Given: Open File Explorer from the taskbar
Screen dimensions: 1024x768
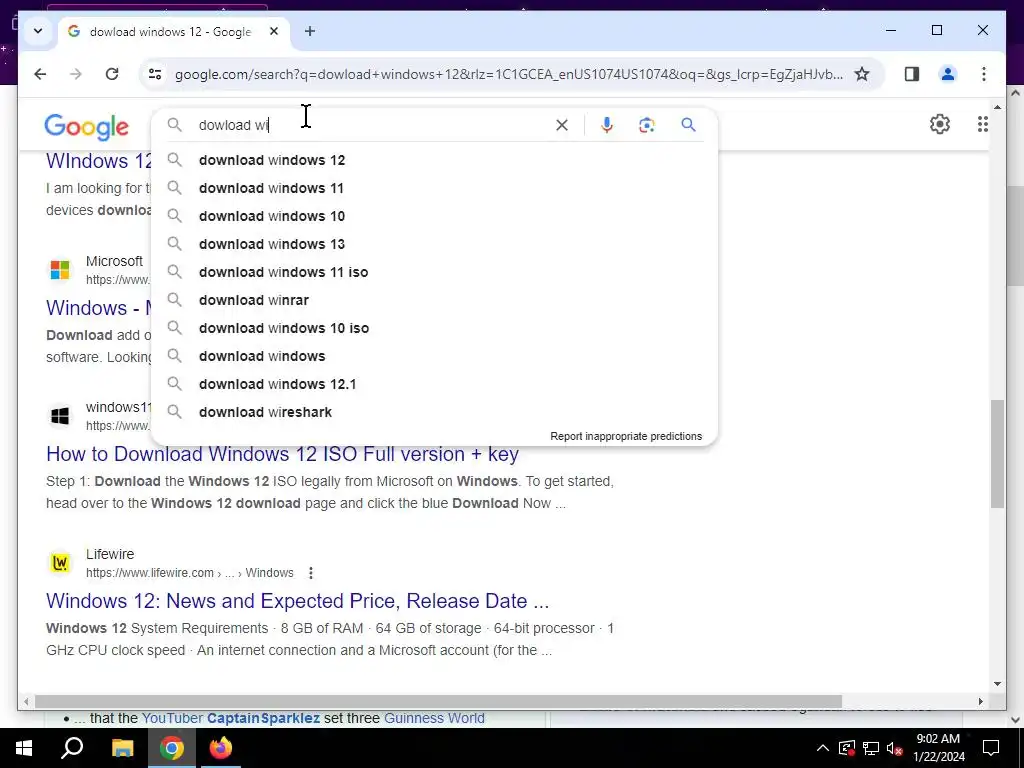Looking at the screenshot, I should 122,748.
